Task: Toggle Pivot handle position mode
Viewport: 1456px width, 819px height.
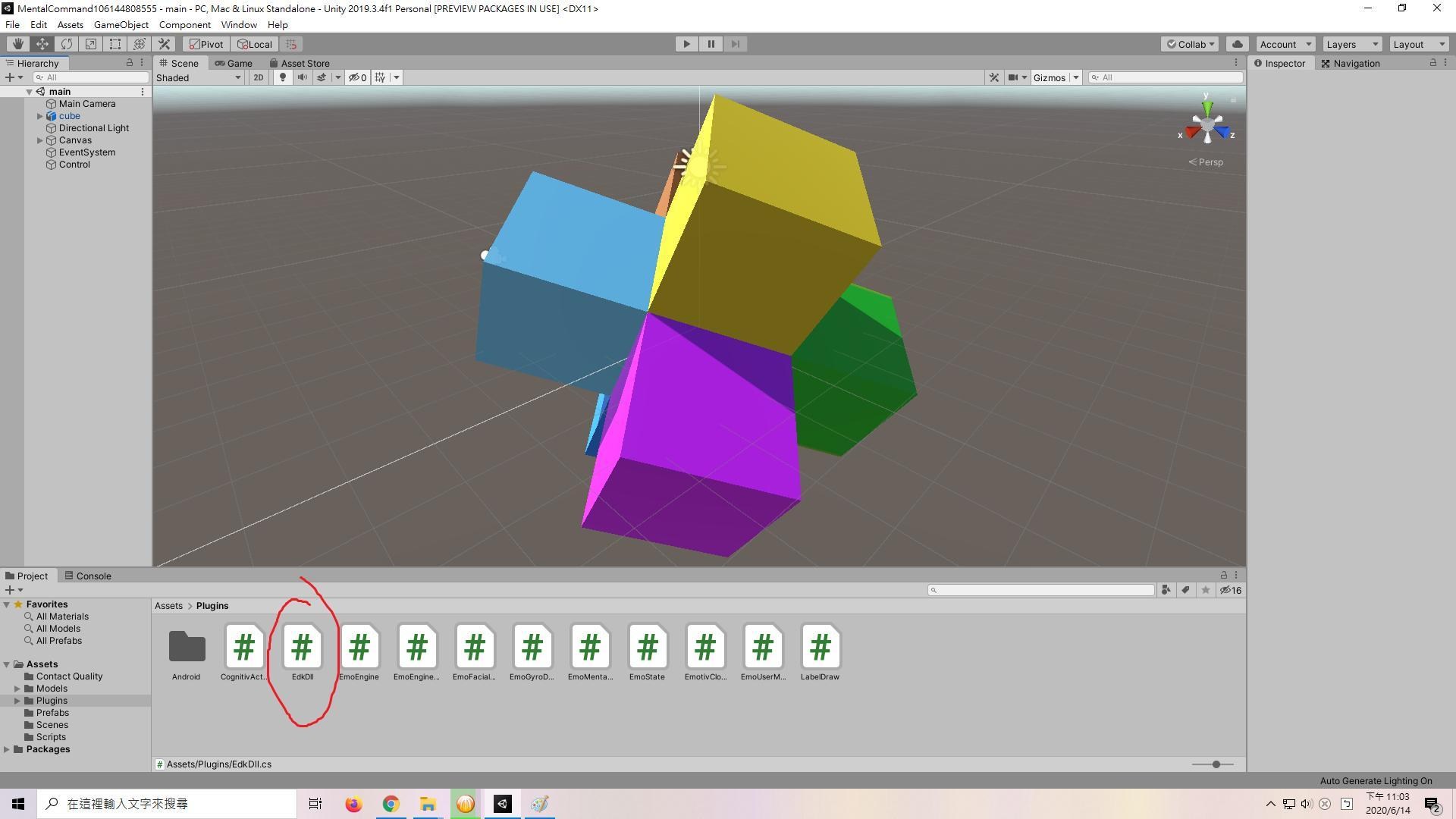Action: (x=206, y=44)
